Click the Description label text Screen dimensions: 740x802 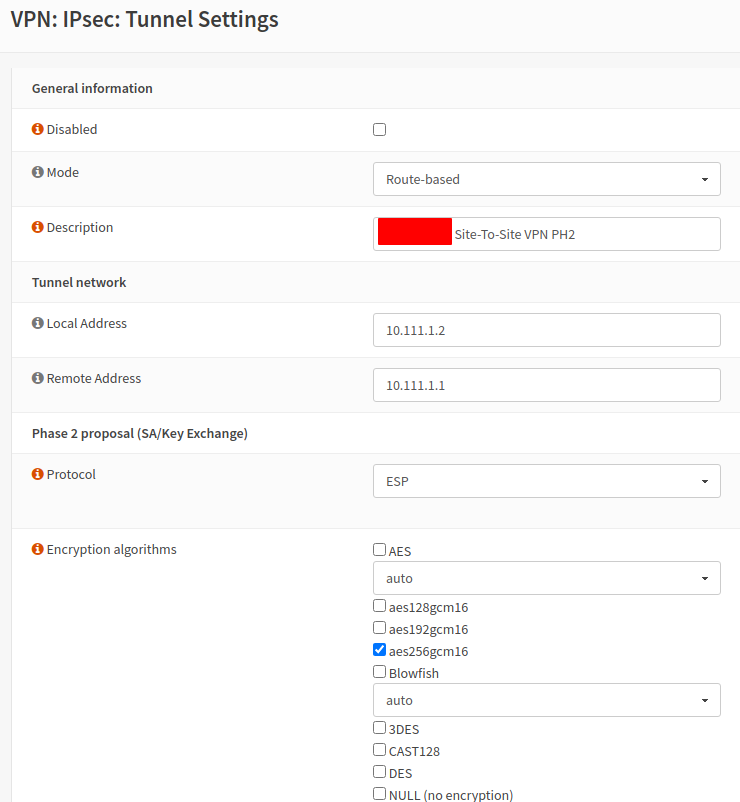80,228
